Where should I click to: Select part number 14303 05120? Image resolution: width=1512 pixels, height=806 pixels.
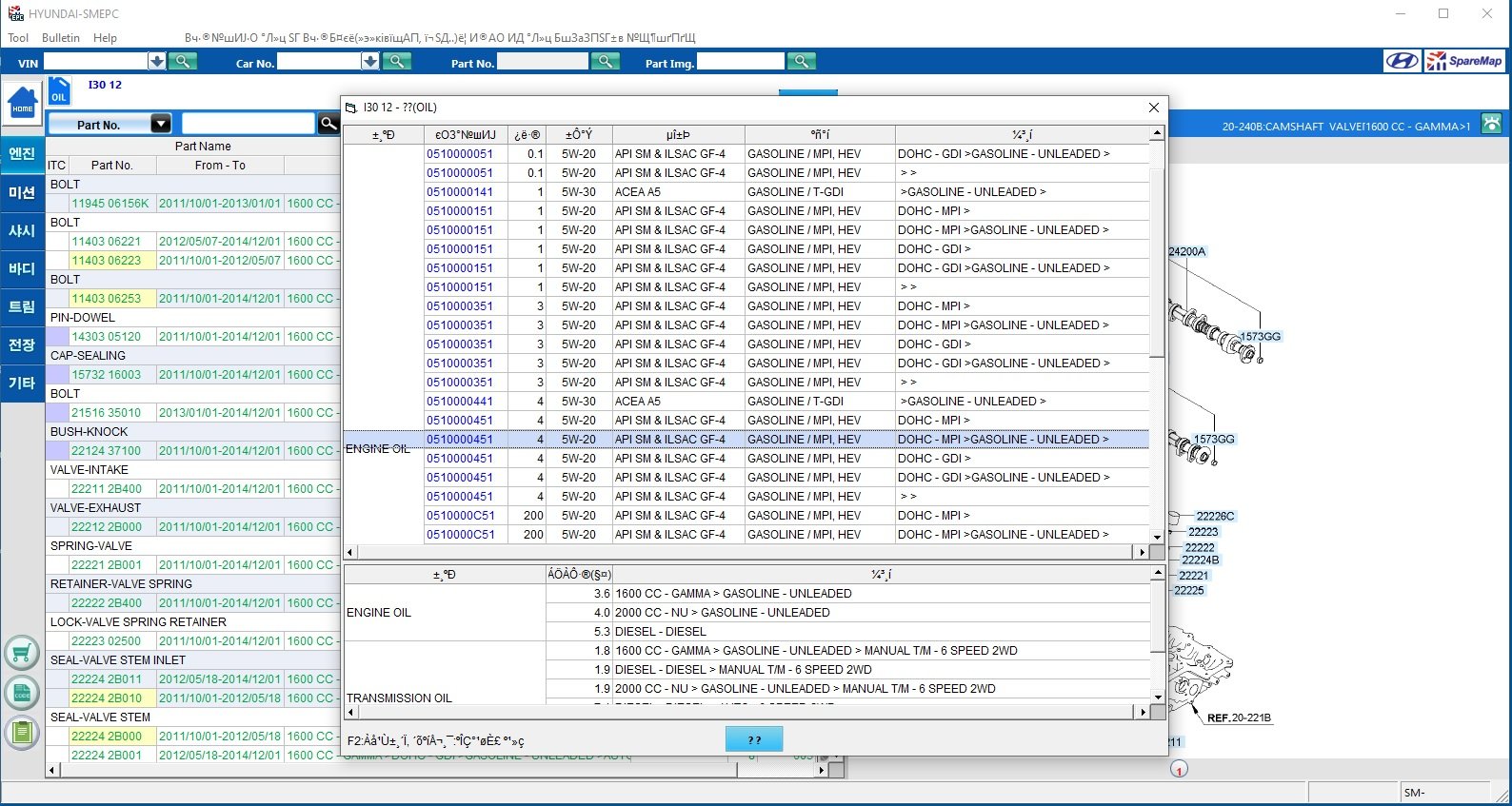pos(106,337)
